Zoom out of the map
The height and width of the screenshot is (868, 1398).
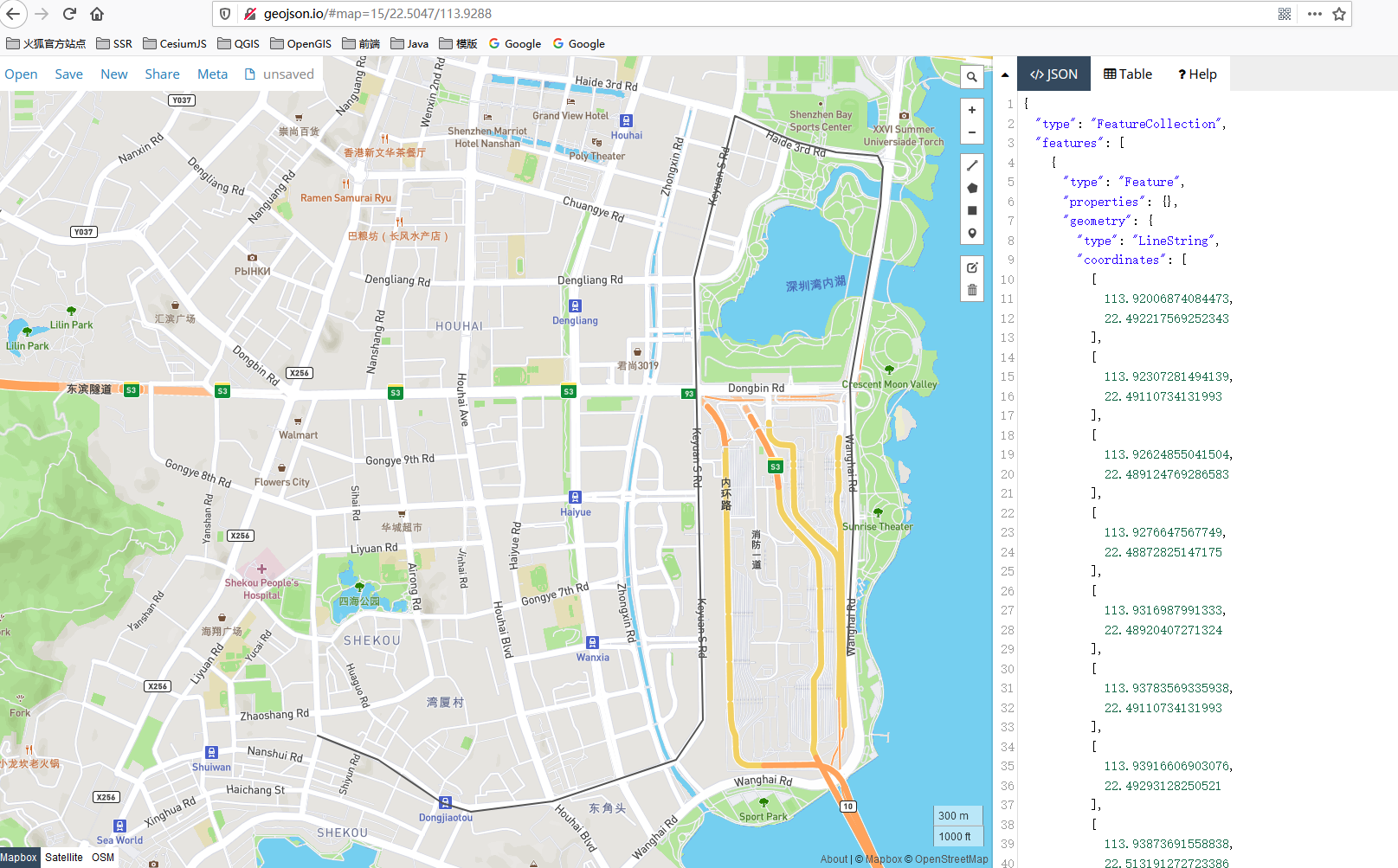[x=972, y=132]
